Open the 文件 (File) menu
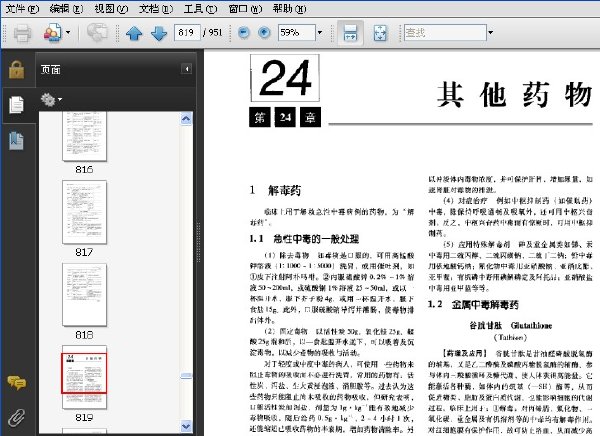 coord(22,8)
